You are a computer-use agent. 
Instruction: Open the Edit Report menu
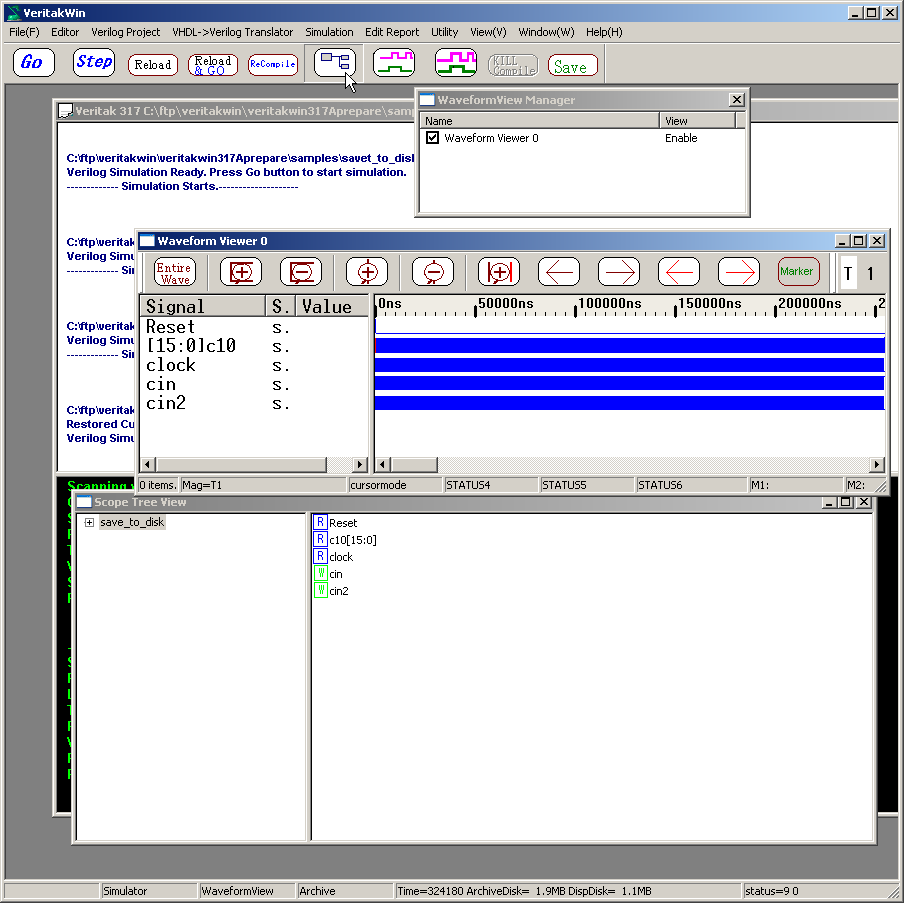click(392, 32)
